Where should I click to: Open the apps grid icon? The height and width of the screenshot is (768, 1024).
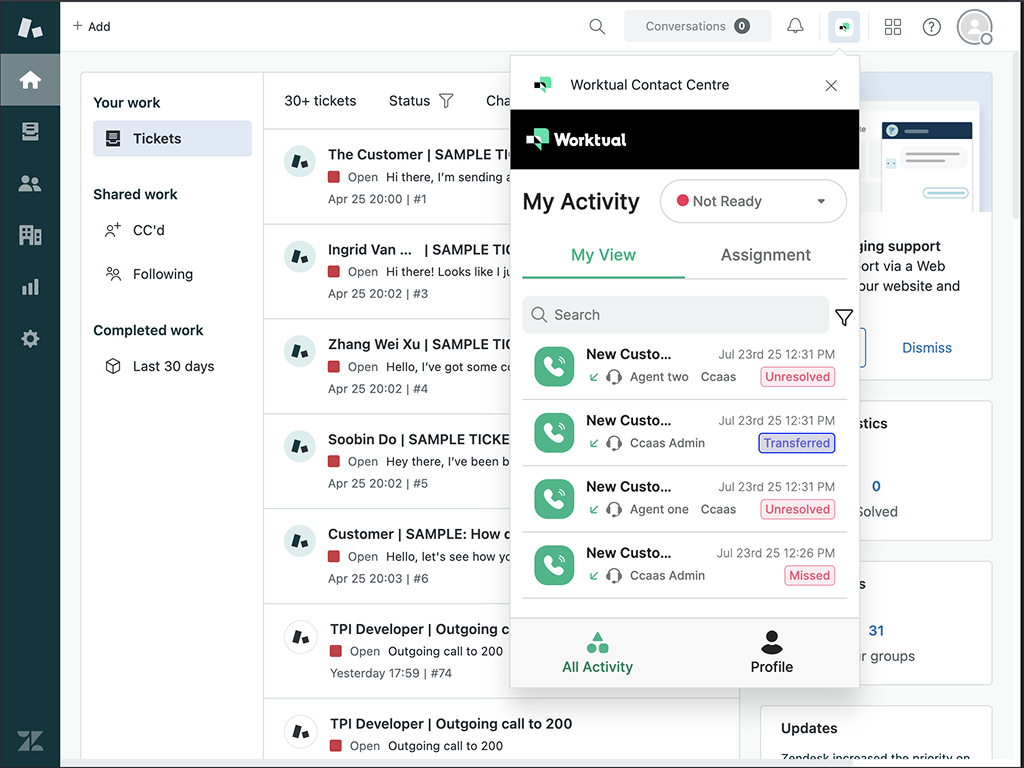click(893, 26)
